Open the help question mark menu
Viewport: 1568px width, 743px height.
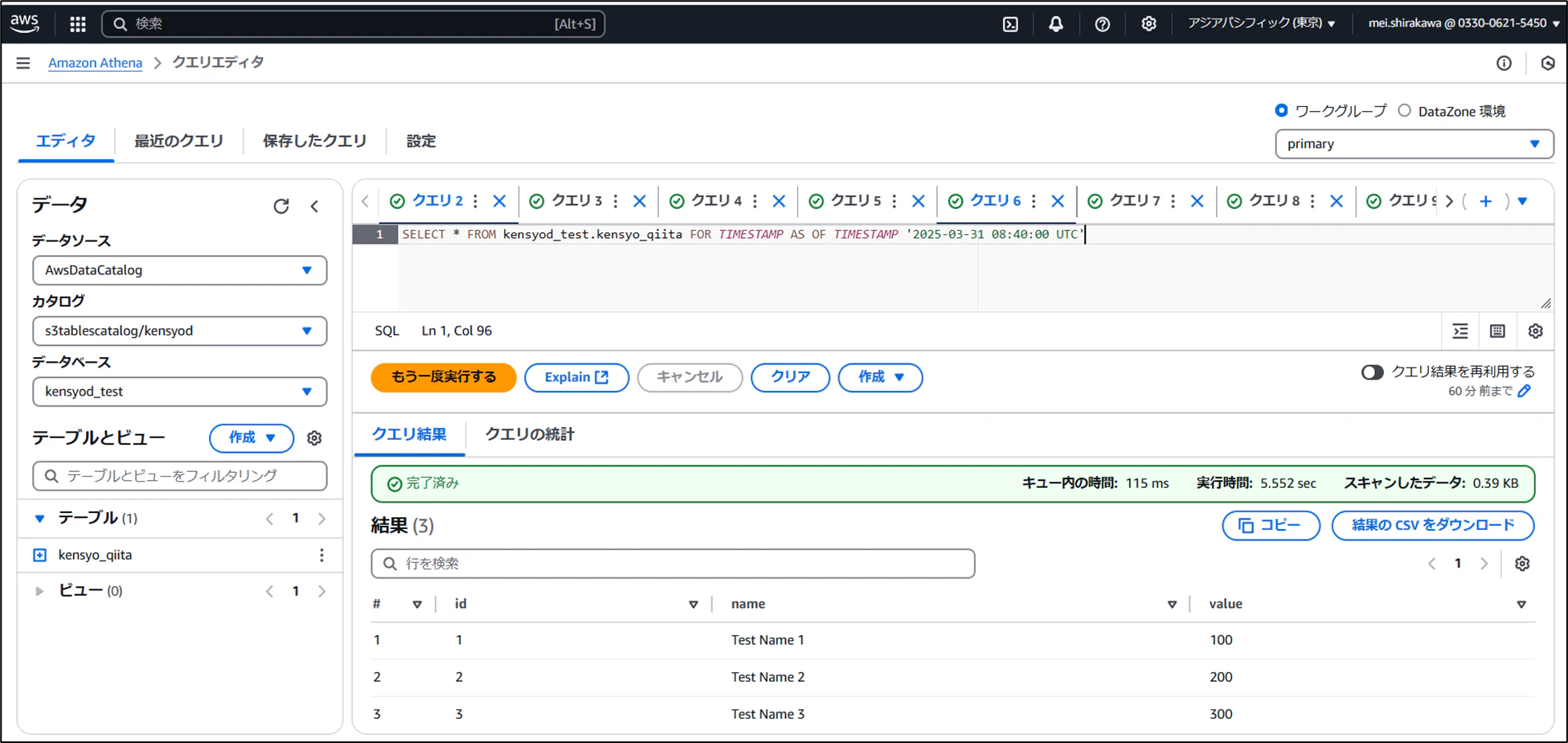(1103, 24)
